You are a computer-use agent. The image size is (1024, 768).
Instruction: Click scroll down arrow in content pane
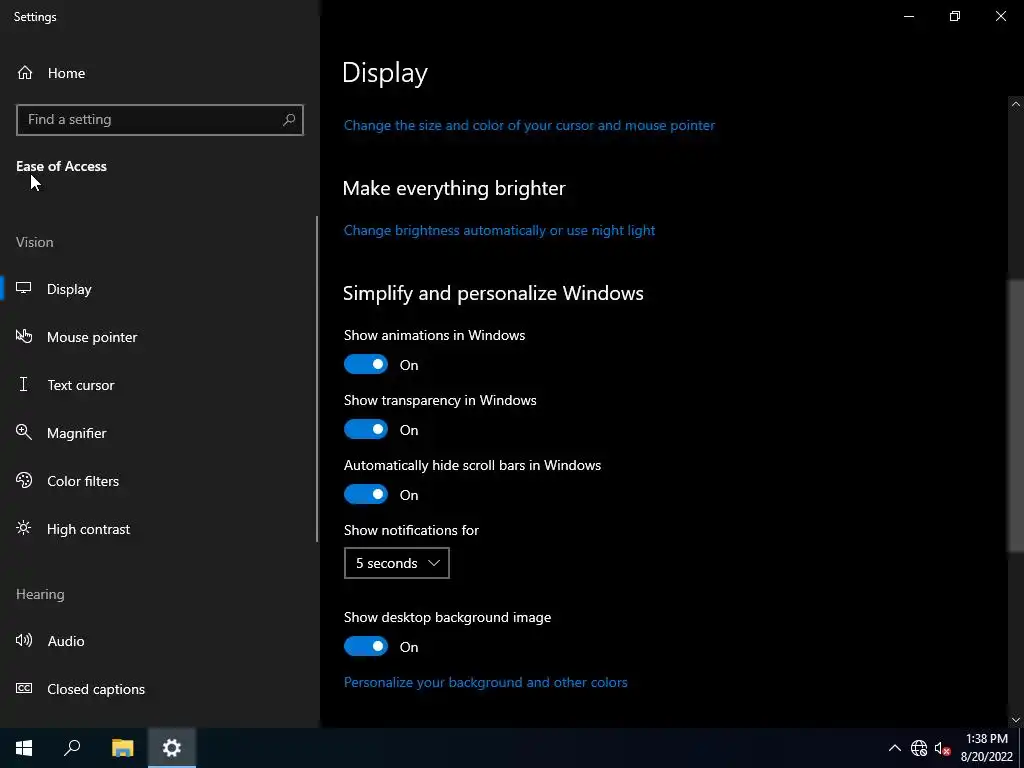(x=1016, y=720)
